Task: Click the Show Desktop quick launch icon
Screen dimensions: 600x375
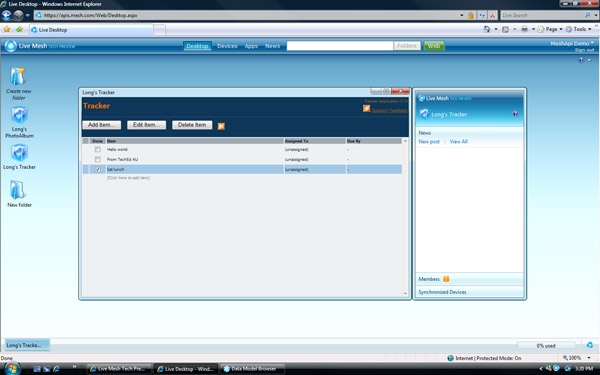Action: (37, 369)
